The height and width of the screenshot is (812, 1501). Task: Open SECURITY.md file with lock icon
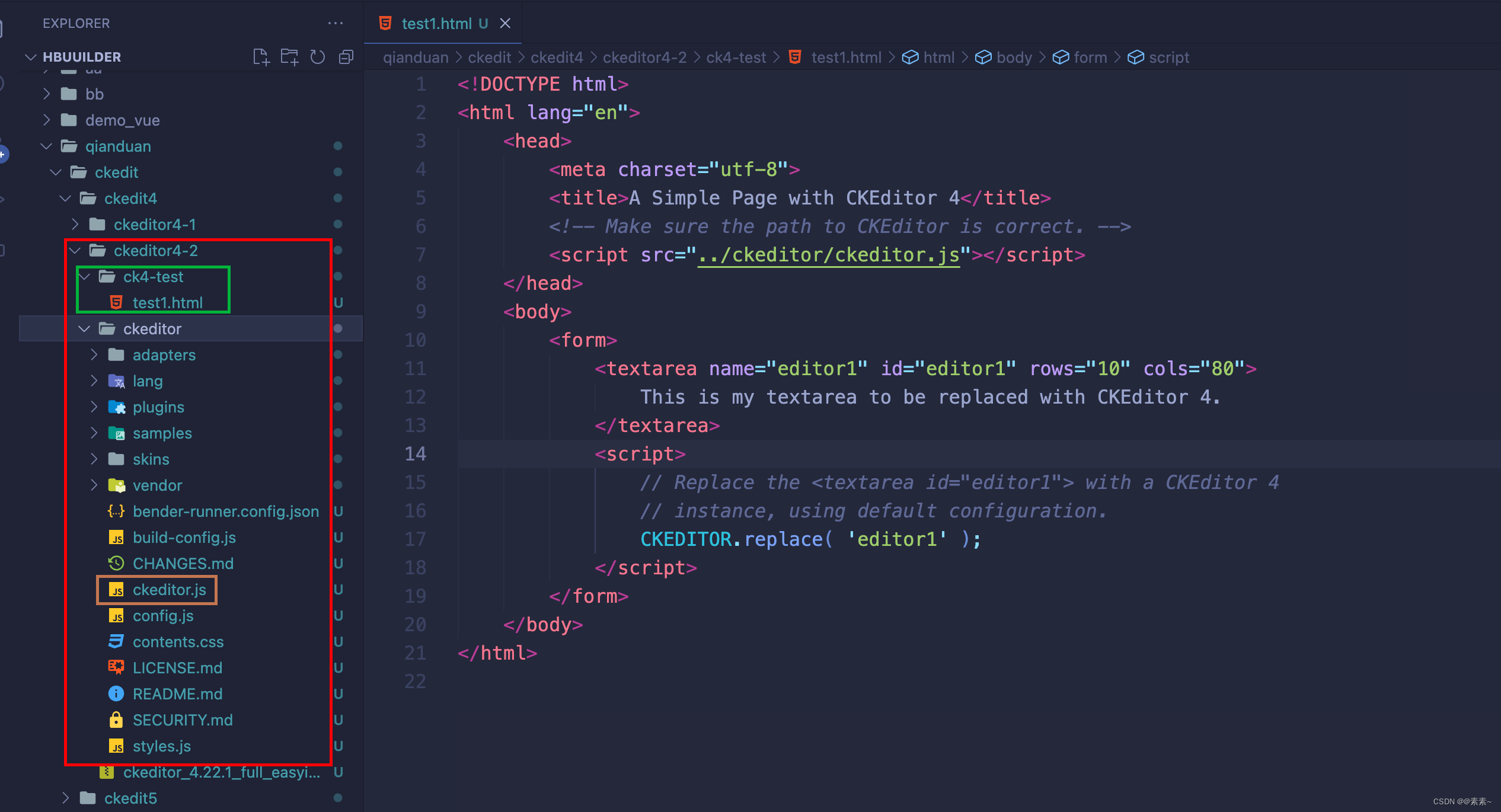click(x=182, y=720)
